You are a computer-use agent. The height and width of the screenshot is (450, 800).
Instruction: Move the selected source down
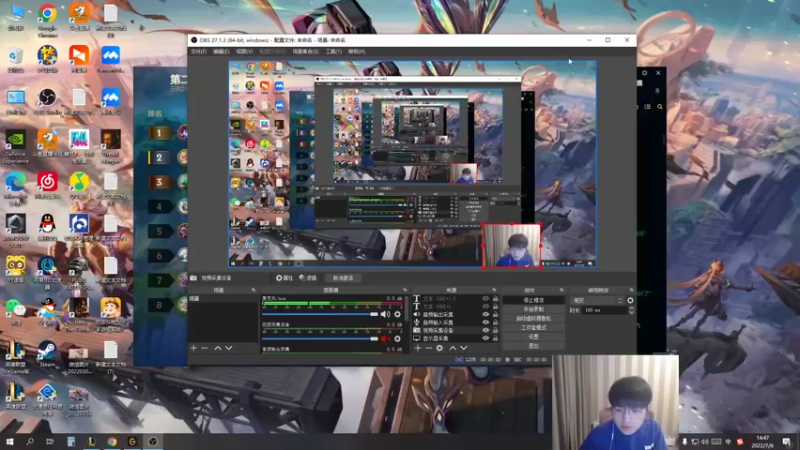point(463,348)
